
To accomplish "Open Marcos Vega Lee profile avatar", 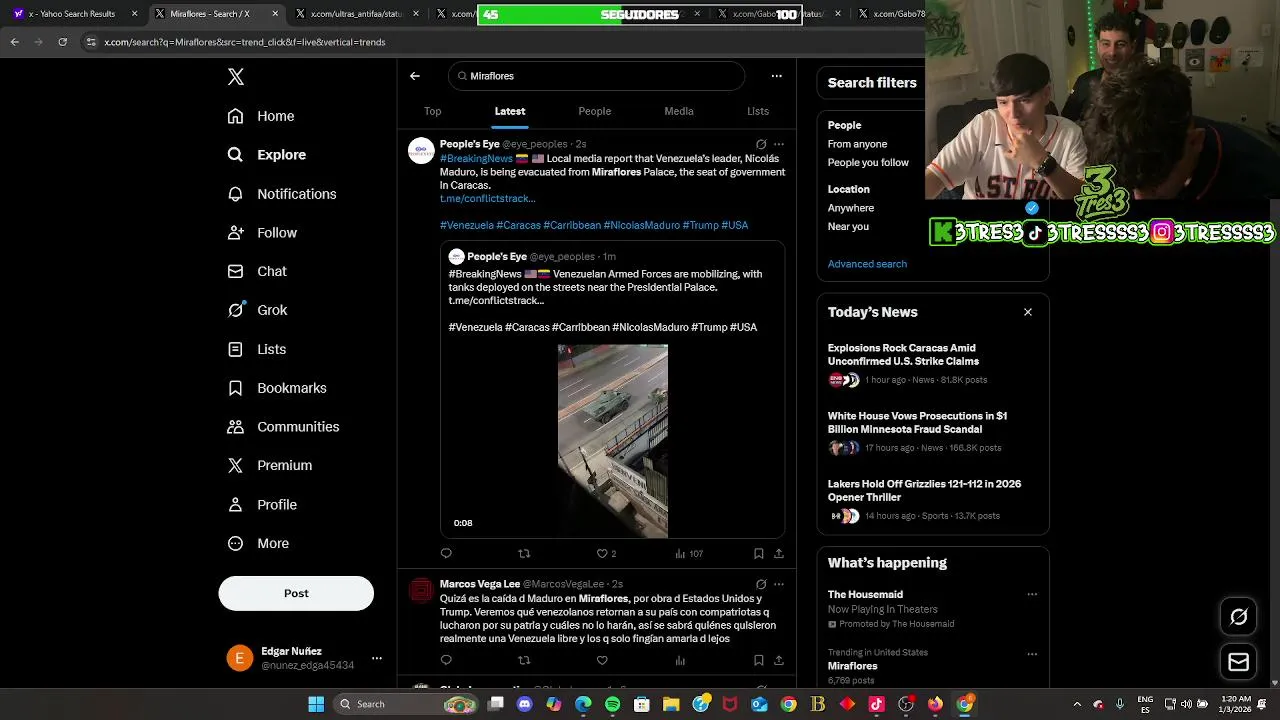I will (x=421, y=591).
